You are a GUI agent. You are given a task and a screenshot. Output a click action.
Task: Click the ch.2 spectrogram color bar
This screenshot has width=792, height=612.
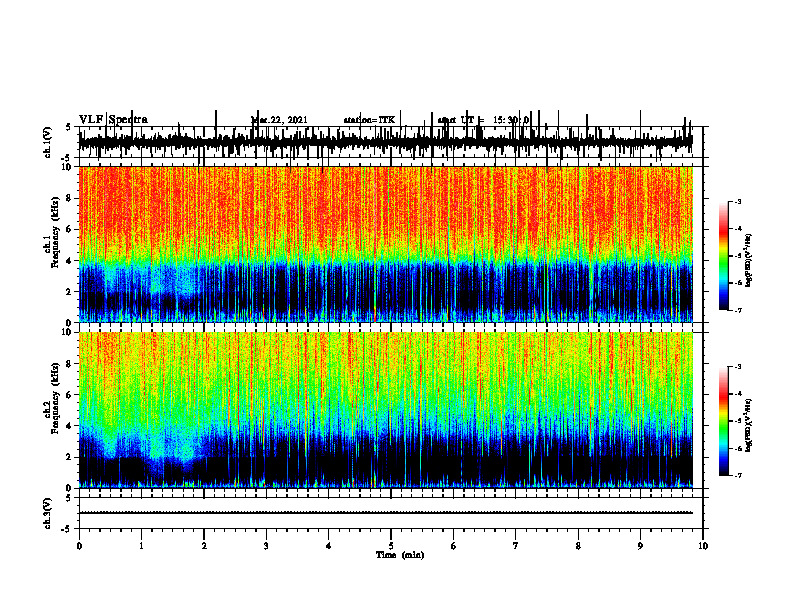point(723,421)
